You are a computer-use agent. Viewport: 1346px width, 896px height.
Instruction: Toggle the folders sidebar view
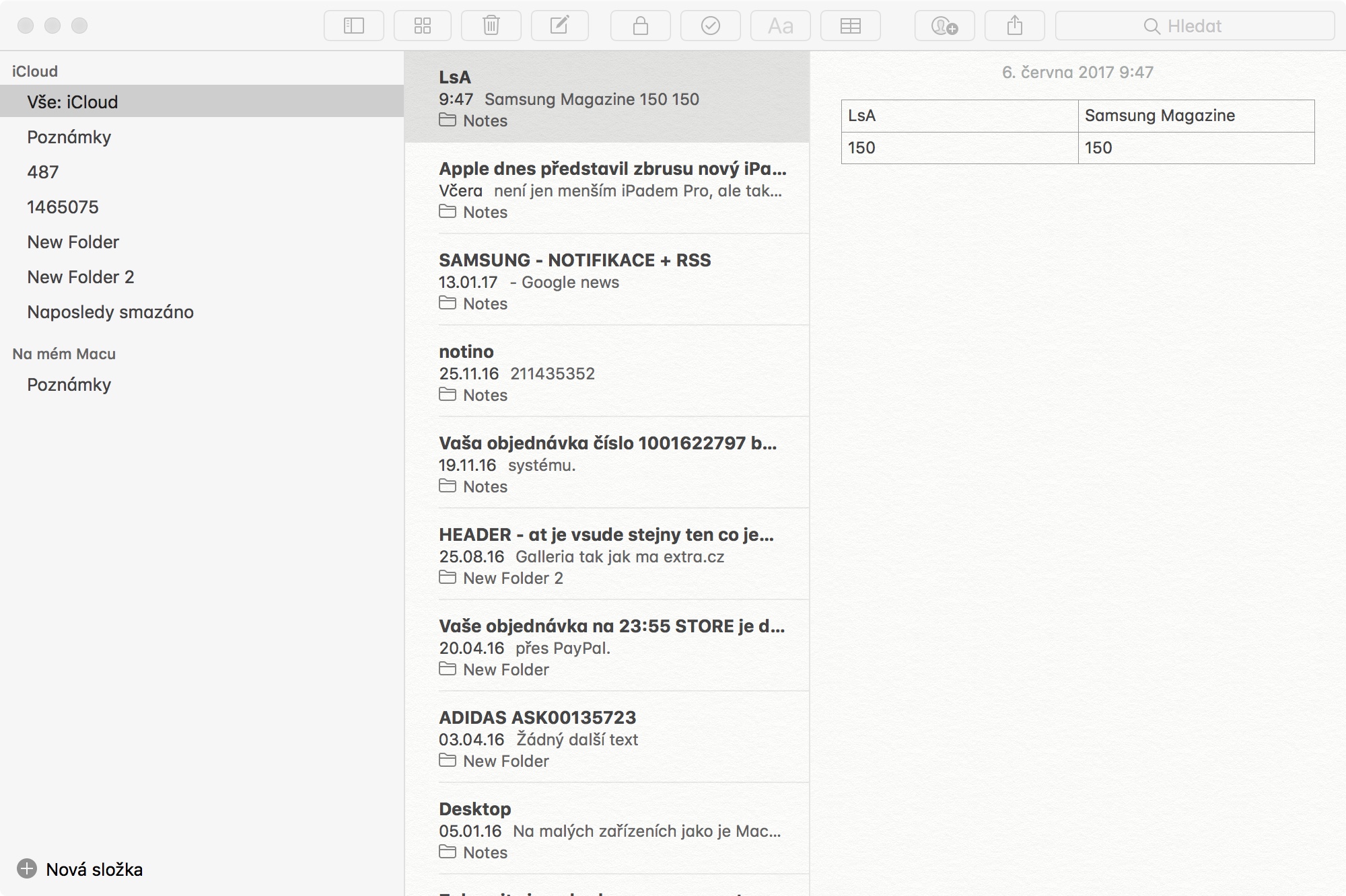(354, 26)
